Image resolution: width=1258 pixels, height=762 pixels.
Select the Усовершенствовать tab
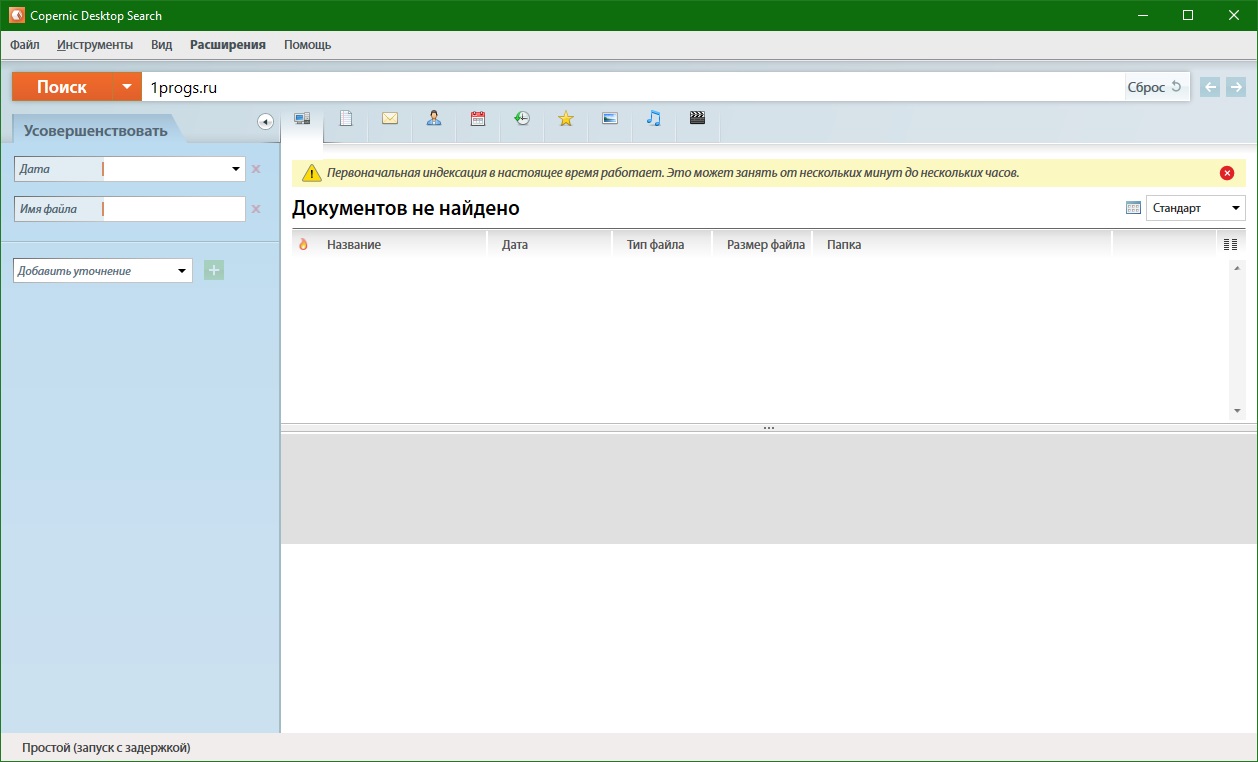tap(96, 130)
